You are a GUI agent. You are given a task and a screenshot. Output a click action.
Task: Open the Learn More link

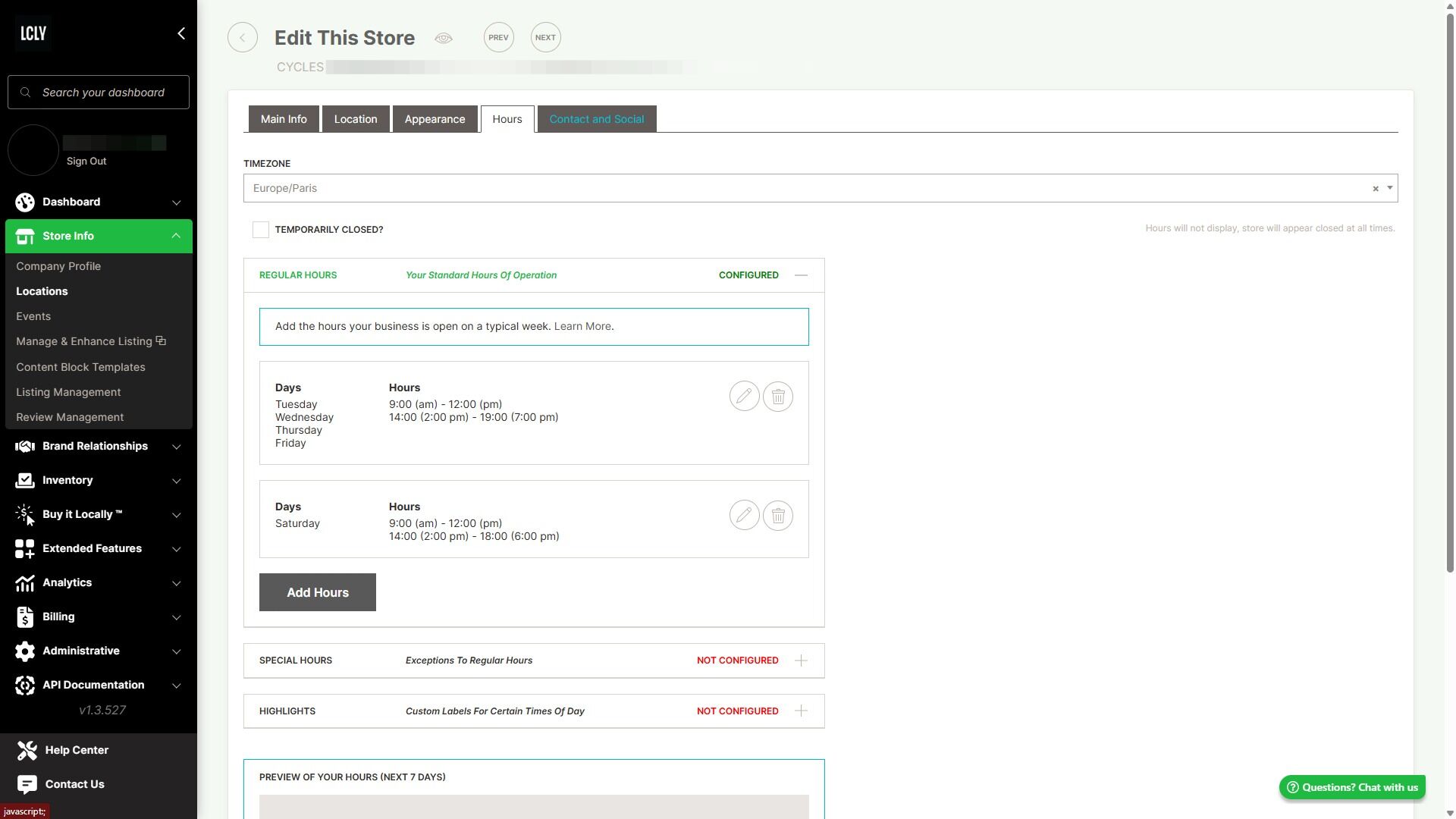pyautogui.click(x=582, y=326)
